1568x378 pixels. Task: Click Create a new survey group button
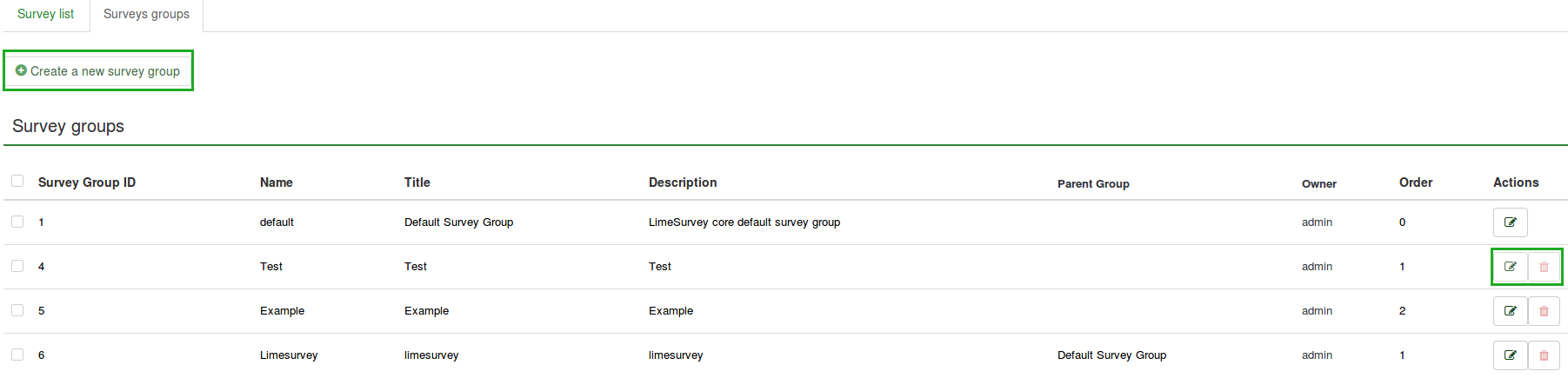98,71
